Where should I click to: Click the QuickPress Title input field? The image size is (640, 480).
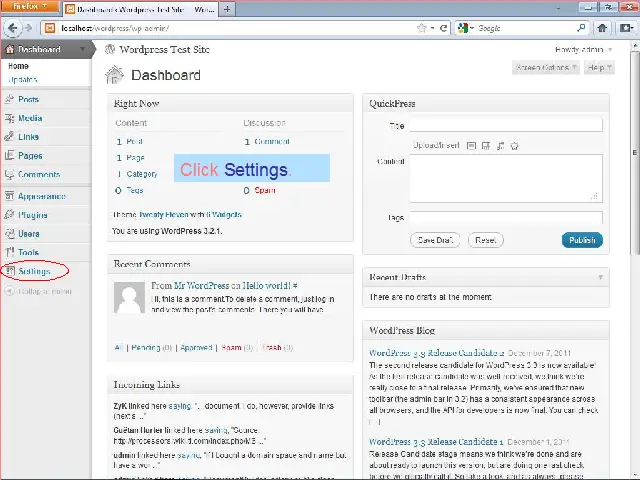click(505, 125)
